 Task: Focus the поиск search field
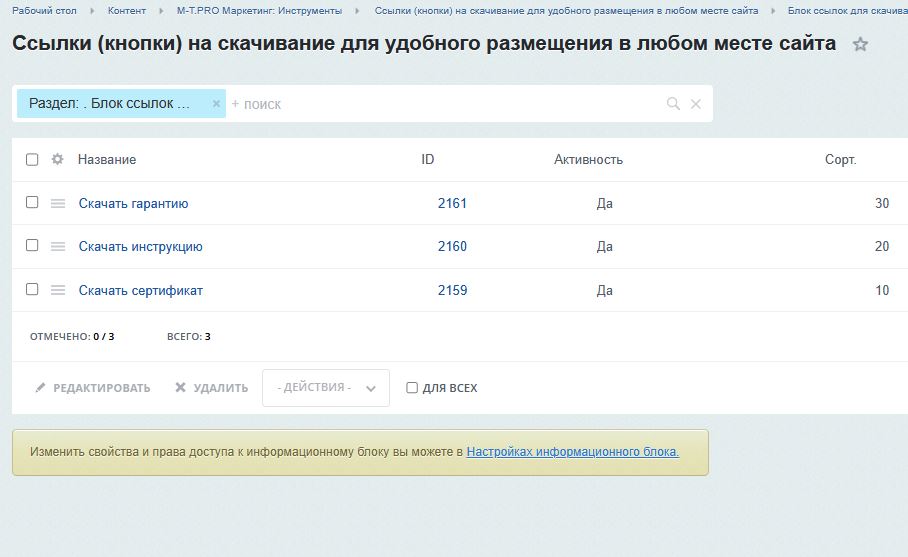pyautogui.click(x=446, y=104)
